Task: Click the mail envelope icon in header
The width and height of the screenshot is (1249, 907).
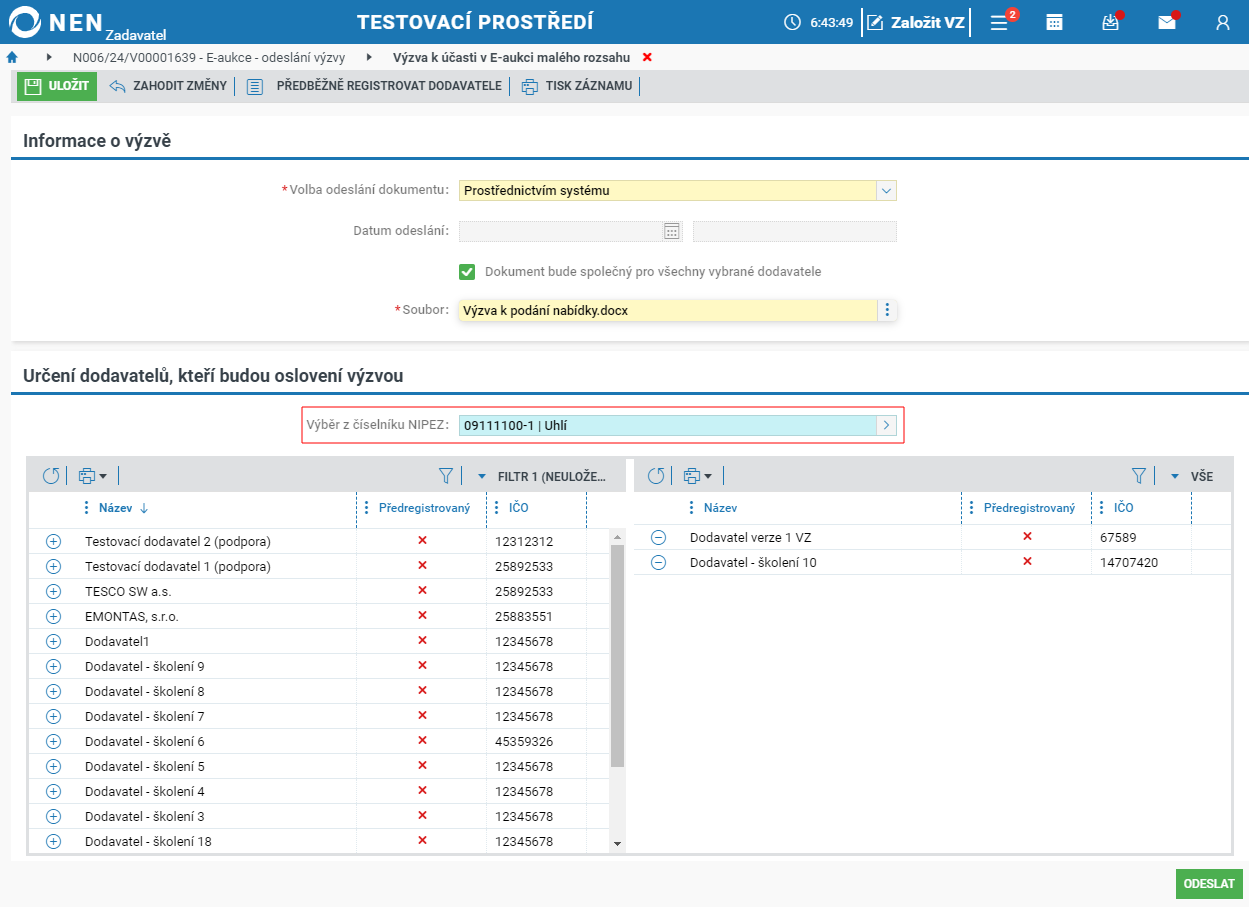Action: [x=1167, y=22]
